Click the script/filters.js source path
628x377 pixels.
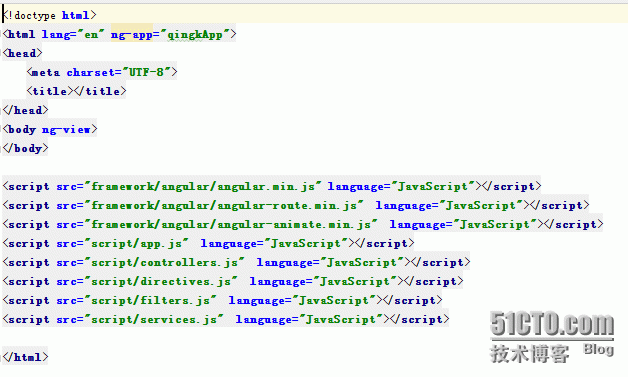point(151,300)
